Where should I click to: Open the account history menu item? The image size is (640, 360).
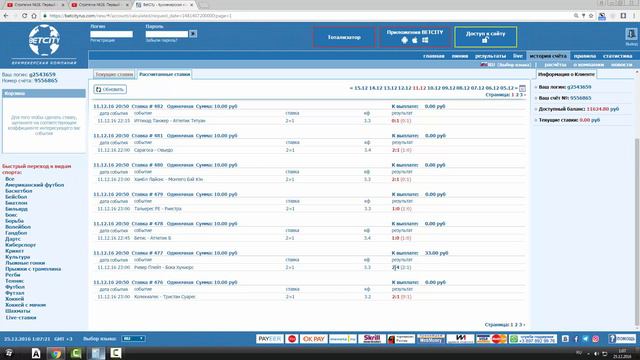[548, 56]
